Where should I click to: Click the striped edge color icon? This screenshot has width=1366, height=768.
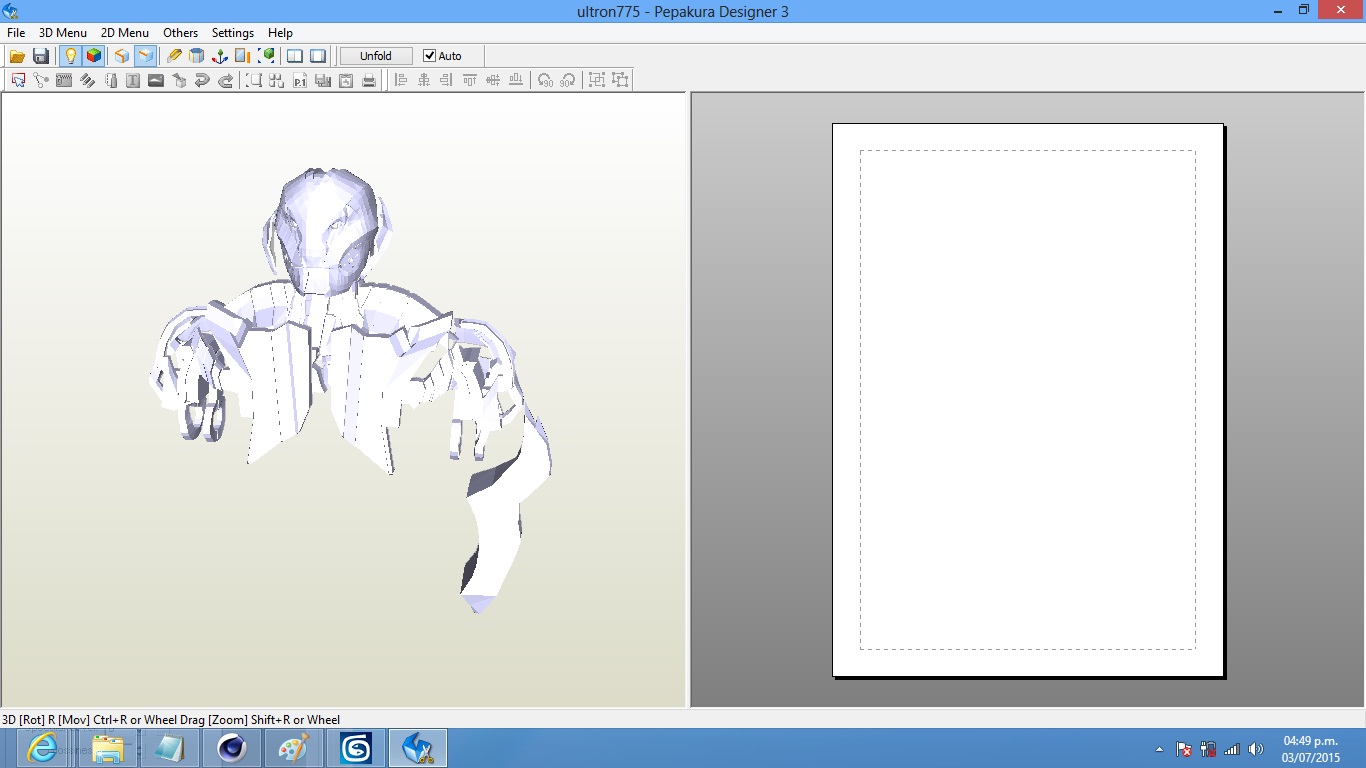[87, 80]
